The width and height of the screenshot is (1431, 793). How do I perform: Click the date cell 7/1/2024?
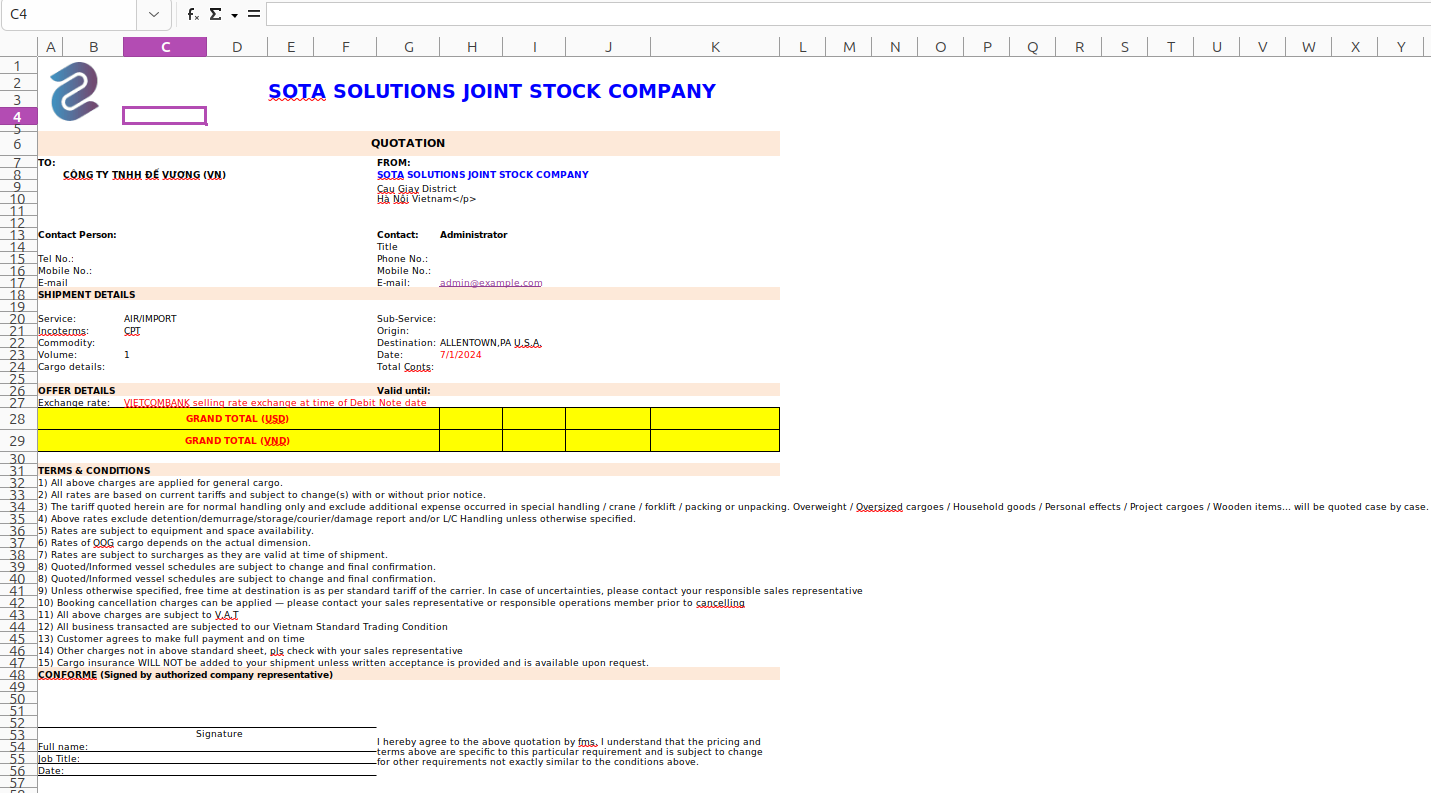[461, 355]
